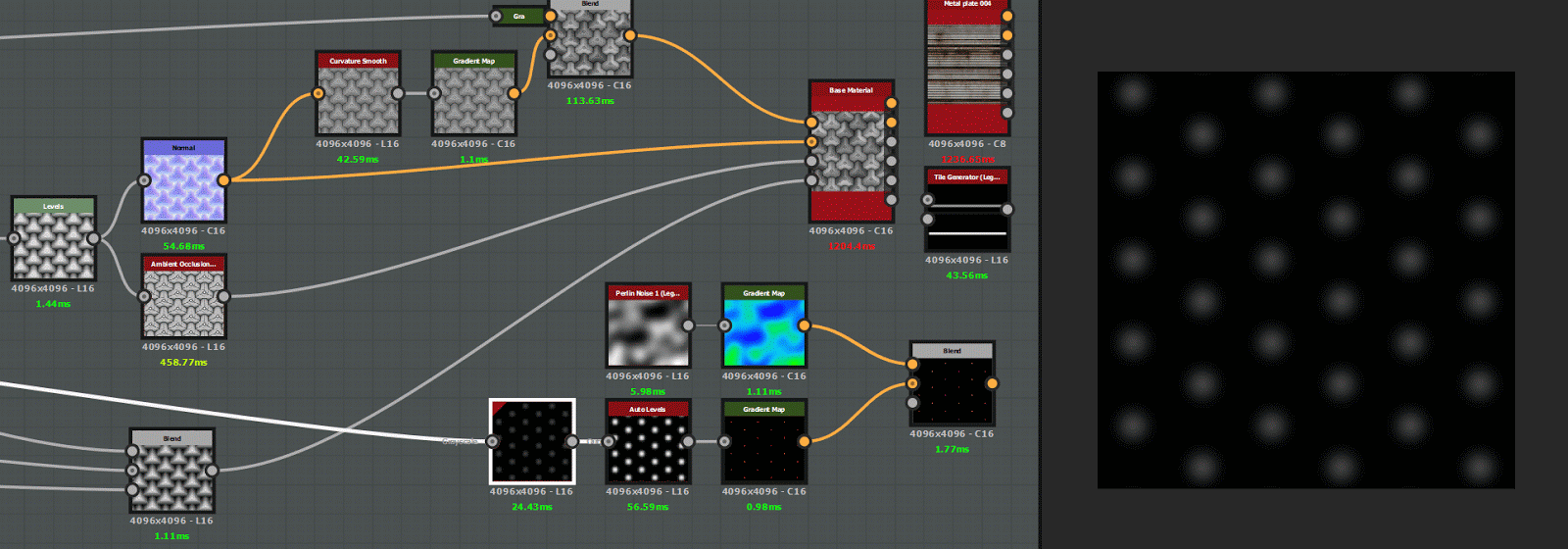Click the Auto Levels output connector
The image size is (1568, 549).
pos(688,441)
